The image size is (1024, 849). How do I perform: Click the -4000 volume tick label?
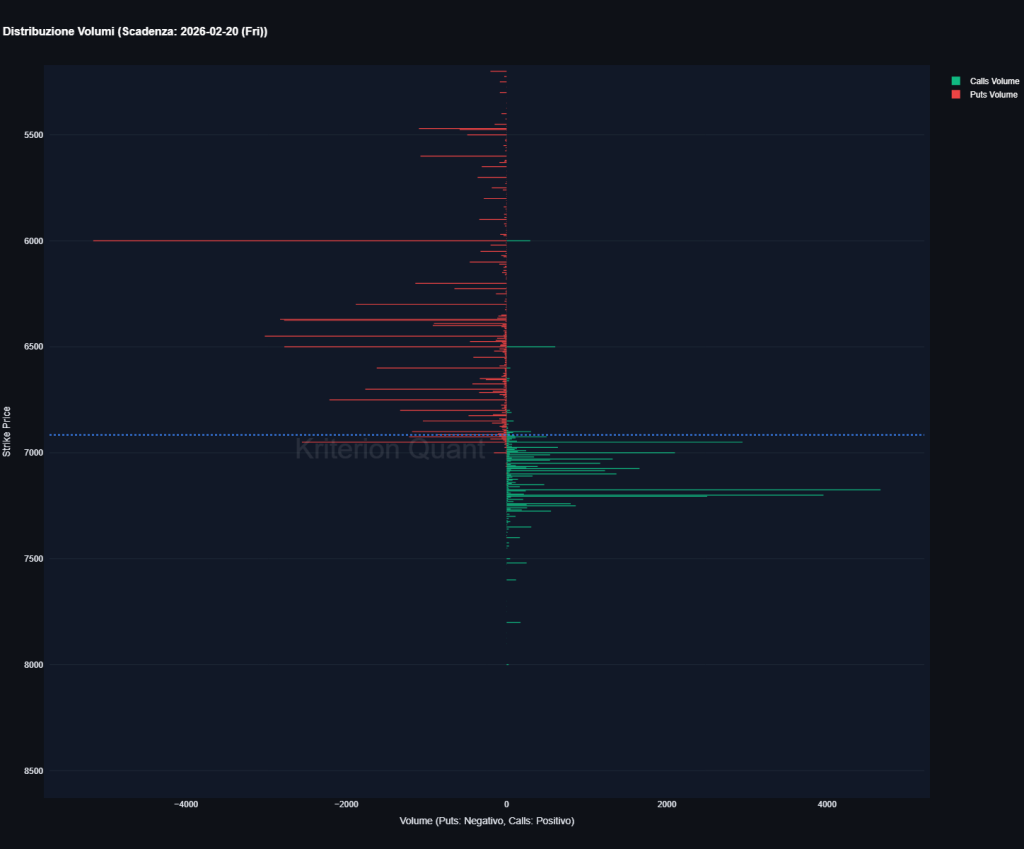[187, 803]
